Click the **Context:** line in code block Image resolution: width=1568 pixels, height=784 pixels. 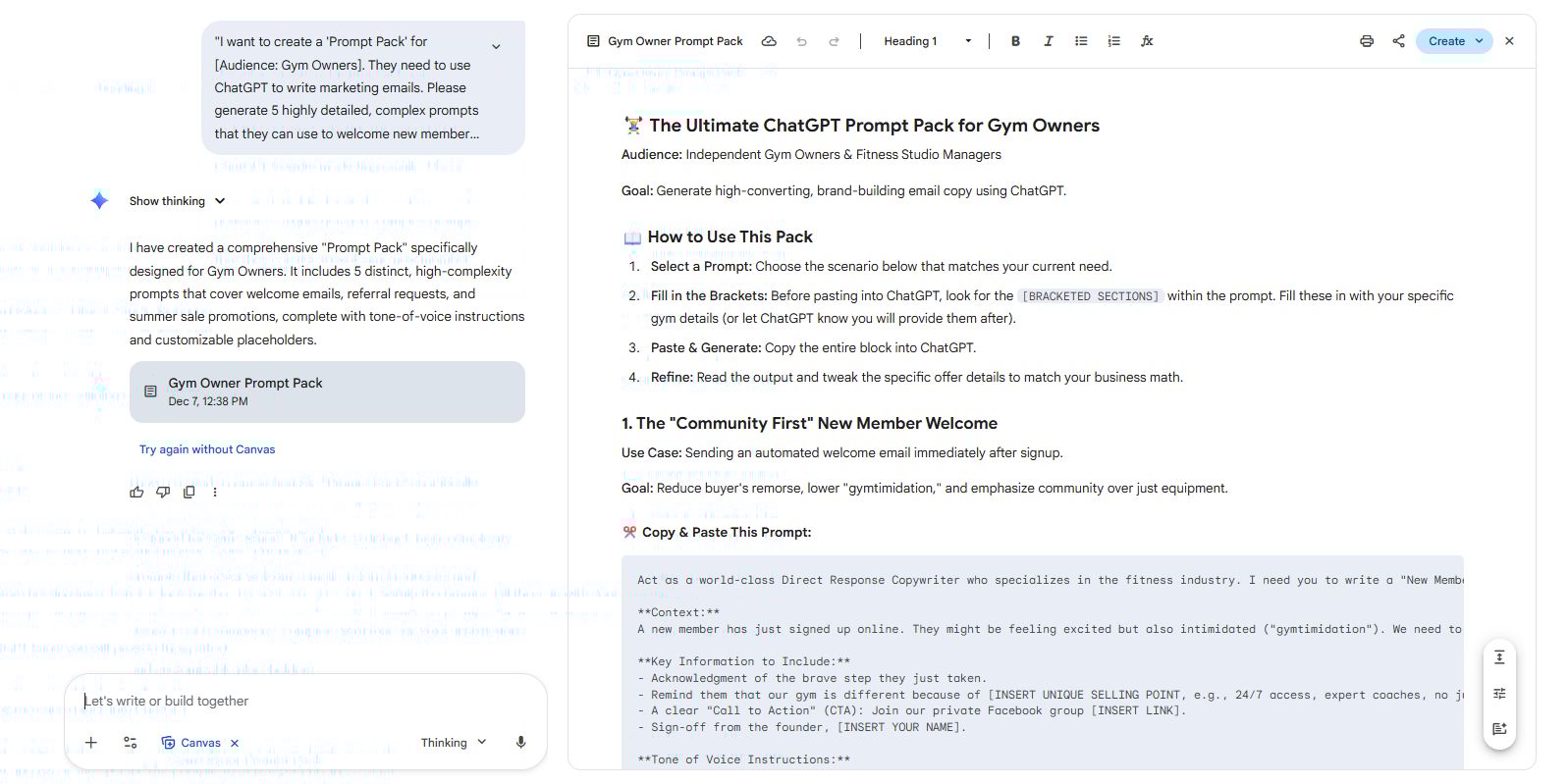click(x=678, y=613)
